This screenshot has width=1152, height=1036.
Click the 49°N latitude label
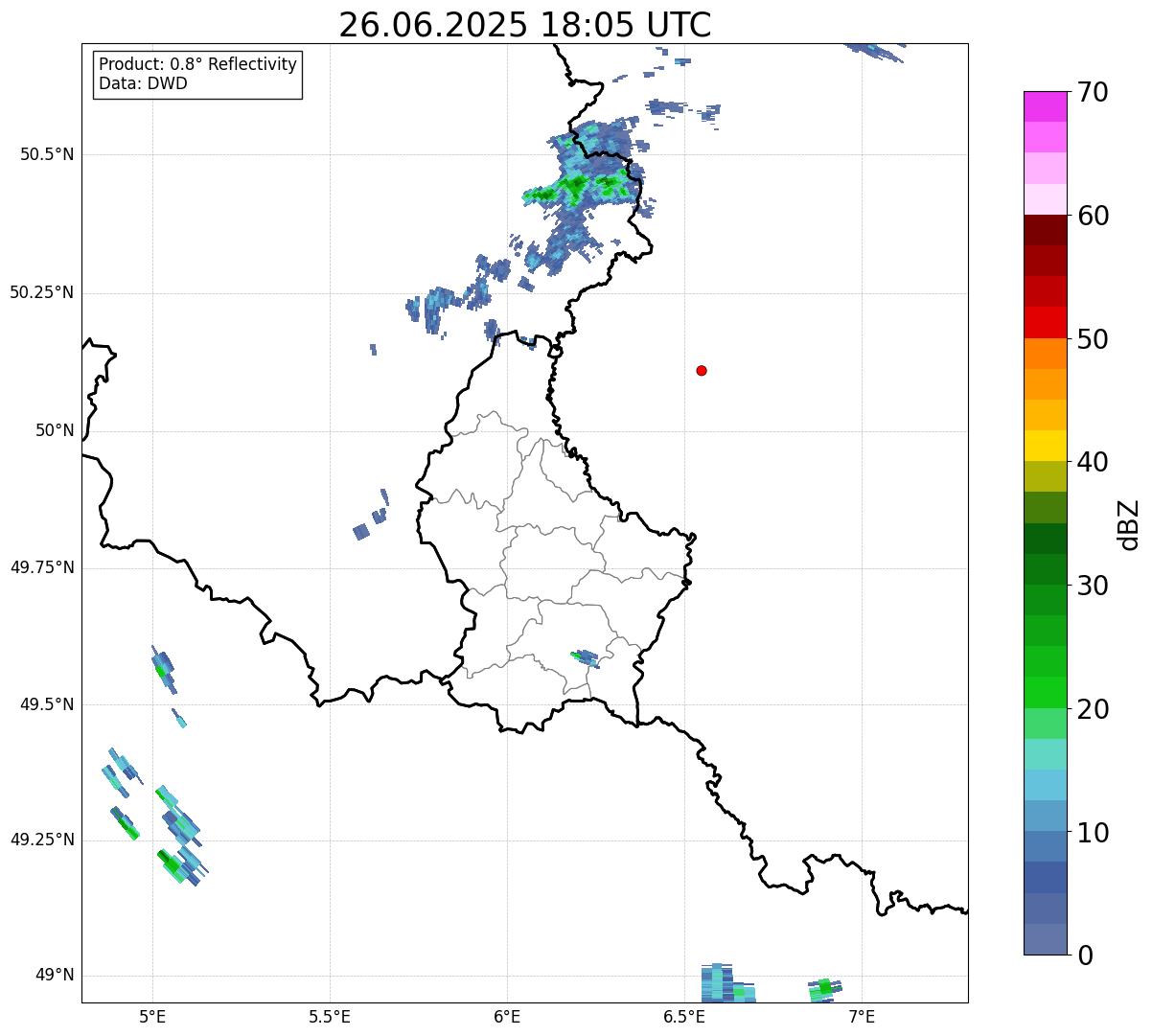click(55, 975)
